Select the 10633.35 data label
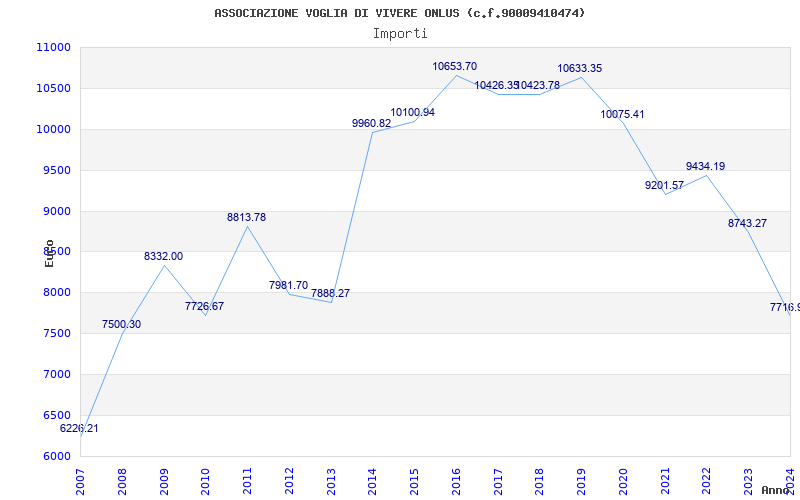Screen dimensions: 800x500 click(580, 68)
